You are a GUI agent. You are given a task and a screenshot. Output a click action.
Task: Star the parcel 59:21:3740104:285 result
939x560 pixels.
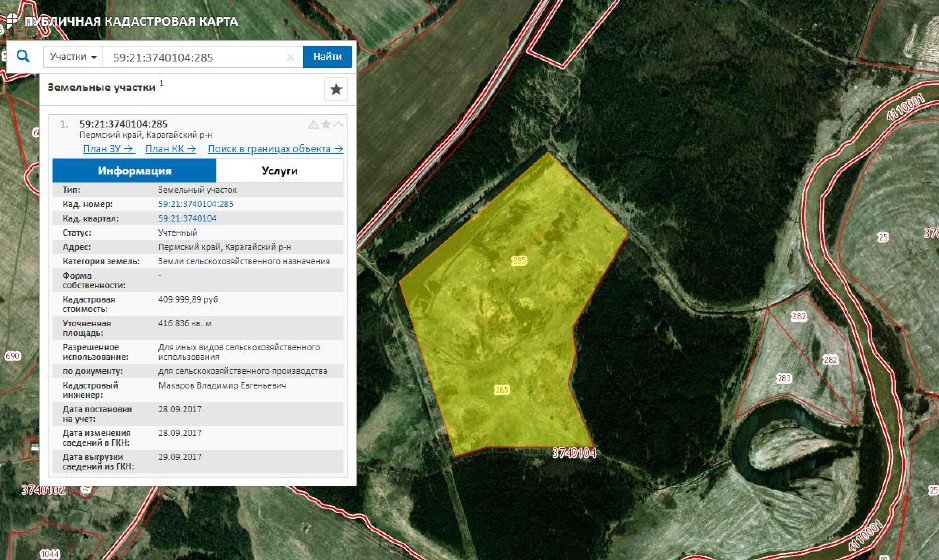(326, 125)
